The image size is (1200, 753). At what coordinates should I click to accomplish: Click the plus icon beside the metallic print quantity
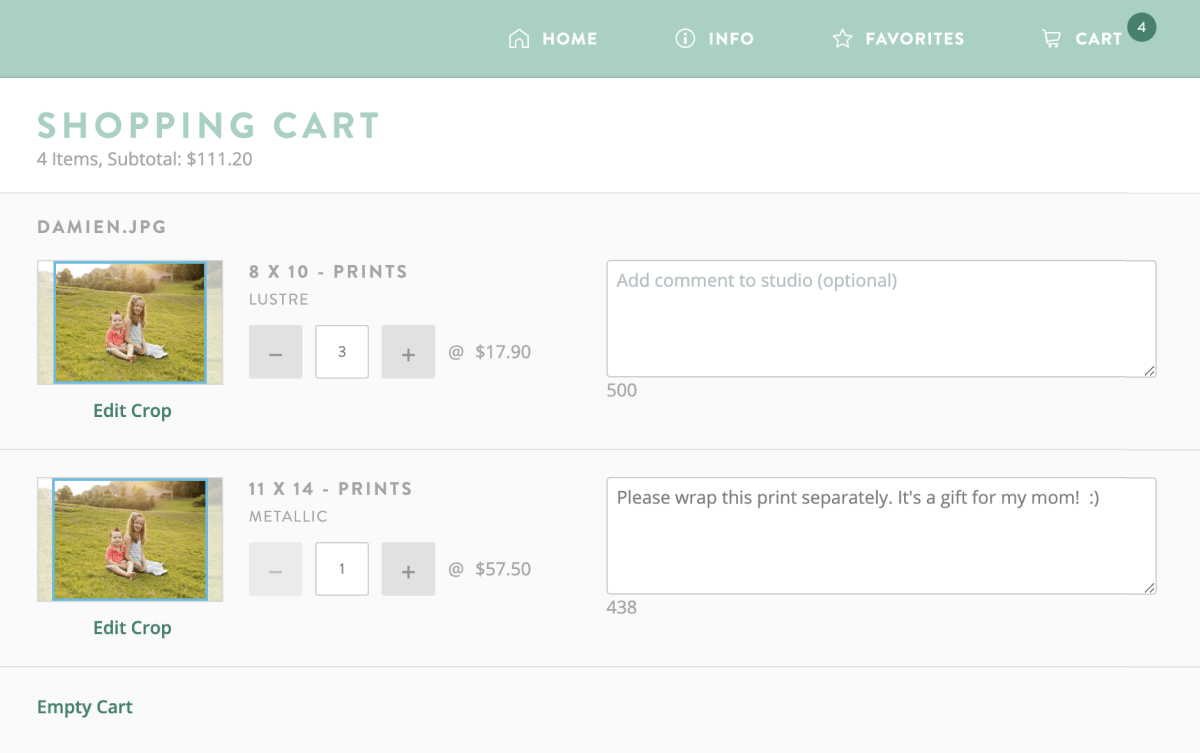pos(408,568)
